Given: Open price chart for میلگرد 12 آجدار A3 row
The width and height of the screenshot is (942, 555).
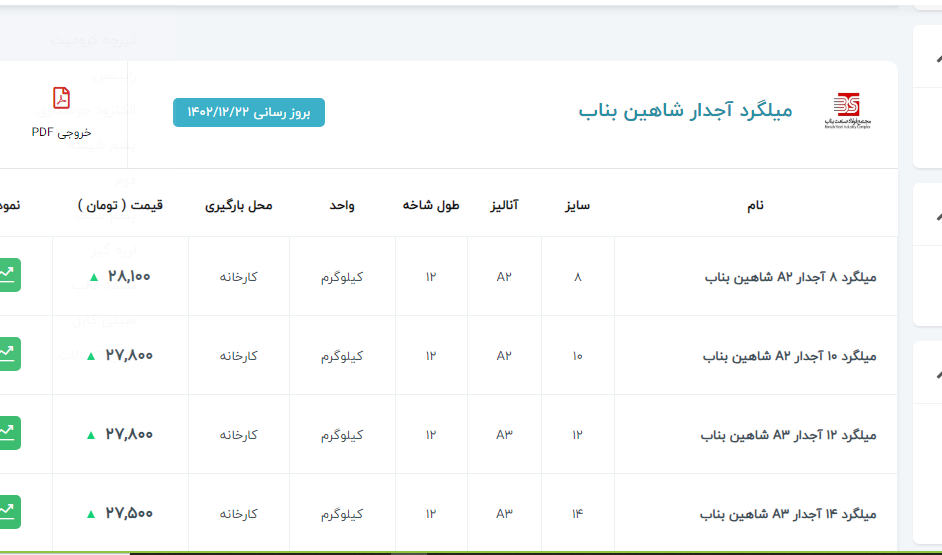Looking at the screenshot, I should (x=8, y=433).
